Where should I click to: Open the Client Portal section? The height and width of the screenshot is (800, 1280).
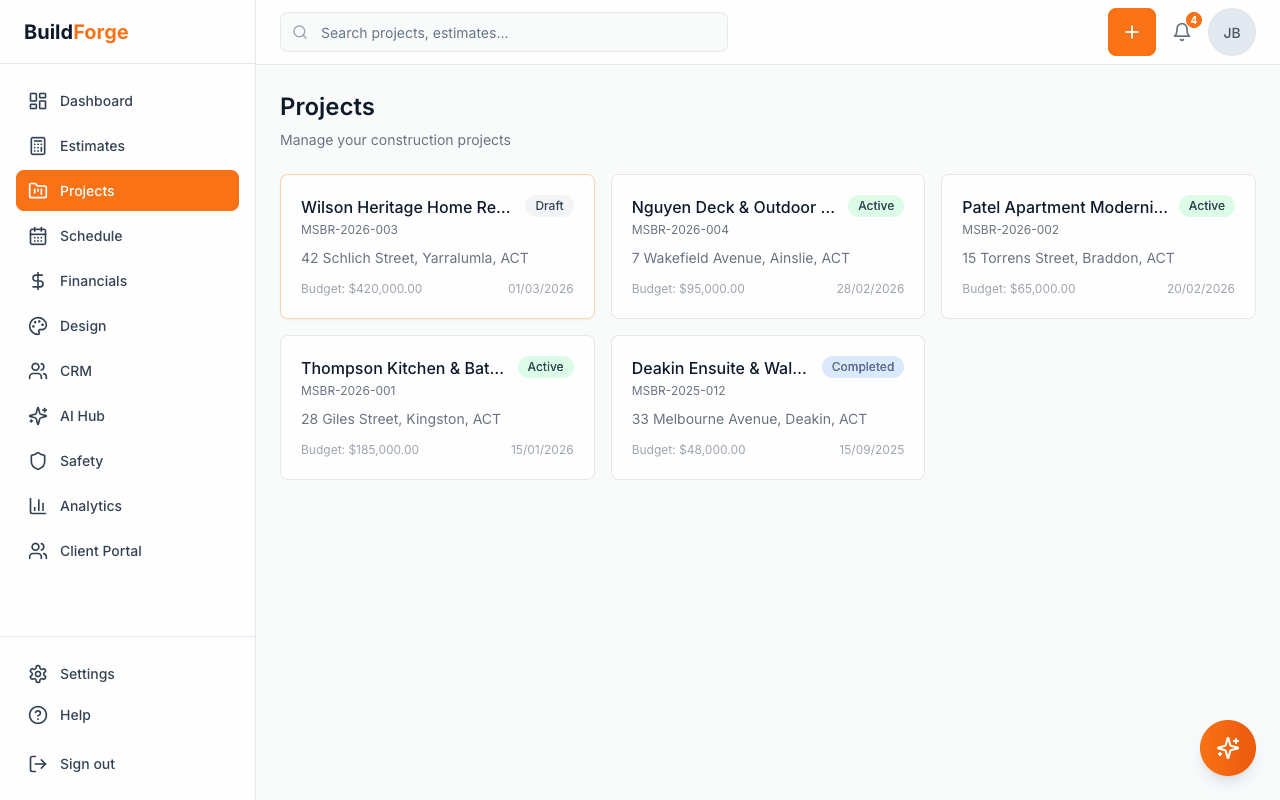100,551
